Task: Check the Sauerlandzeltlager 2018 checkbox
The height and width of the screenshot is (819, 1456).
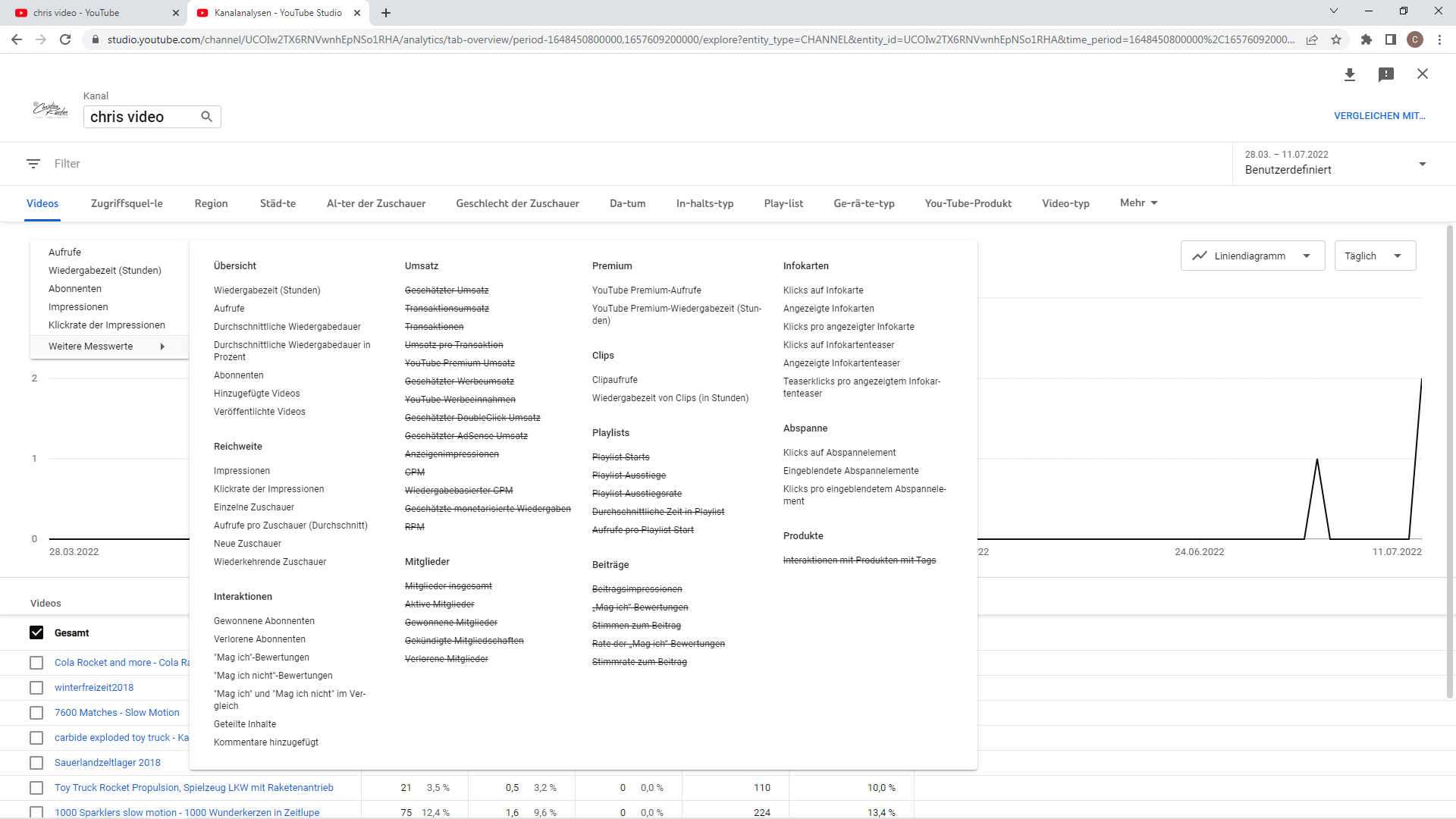Action: (x=36, y=763)
